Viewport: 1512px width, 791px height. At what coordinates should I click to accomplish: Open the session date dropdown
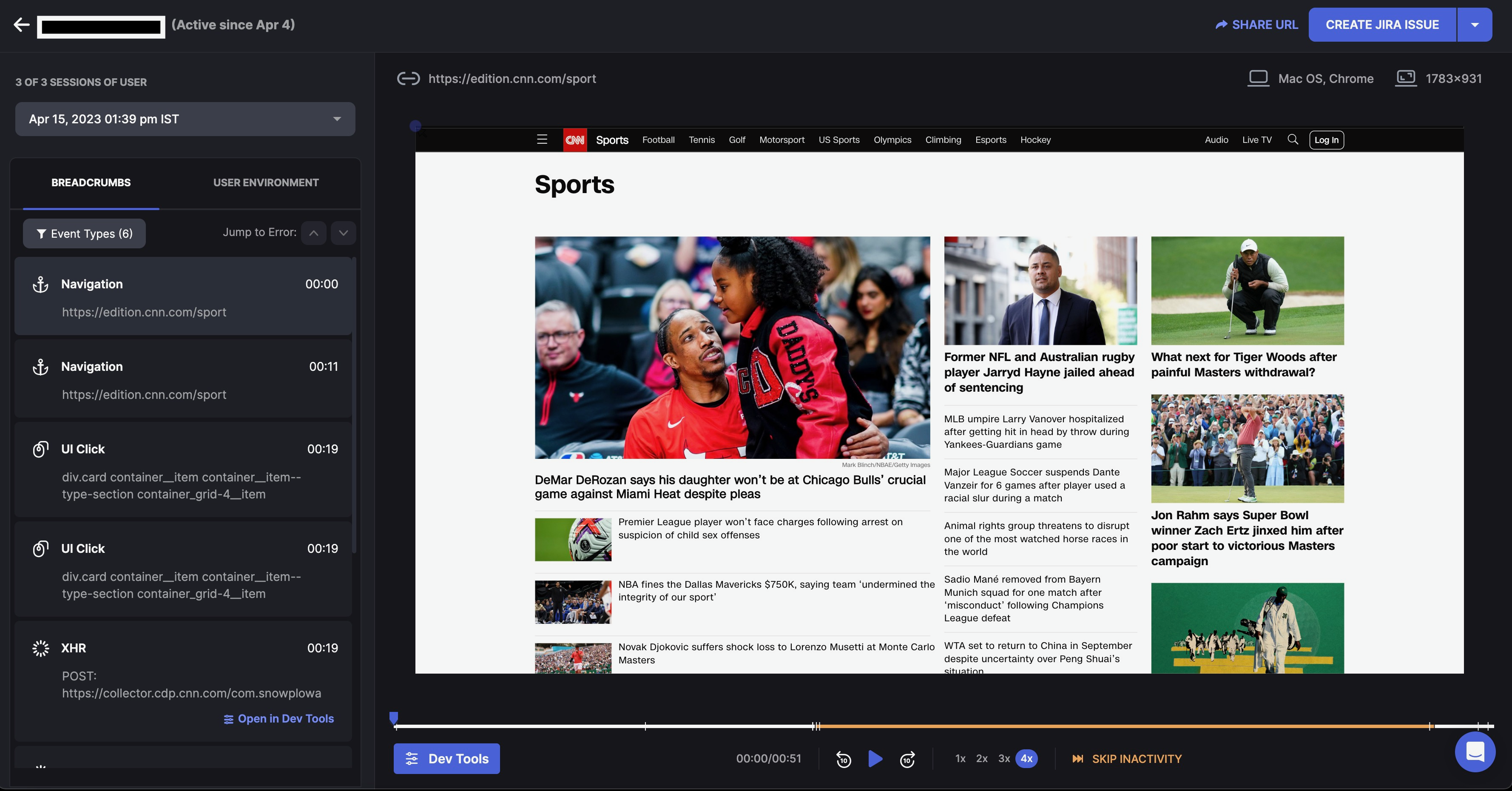(185, 119)
